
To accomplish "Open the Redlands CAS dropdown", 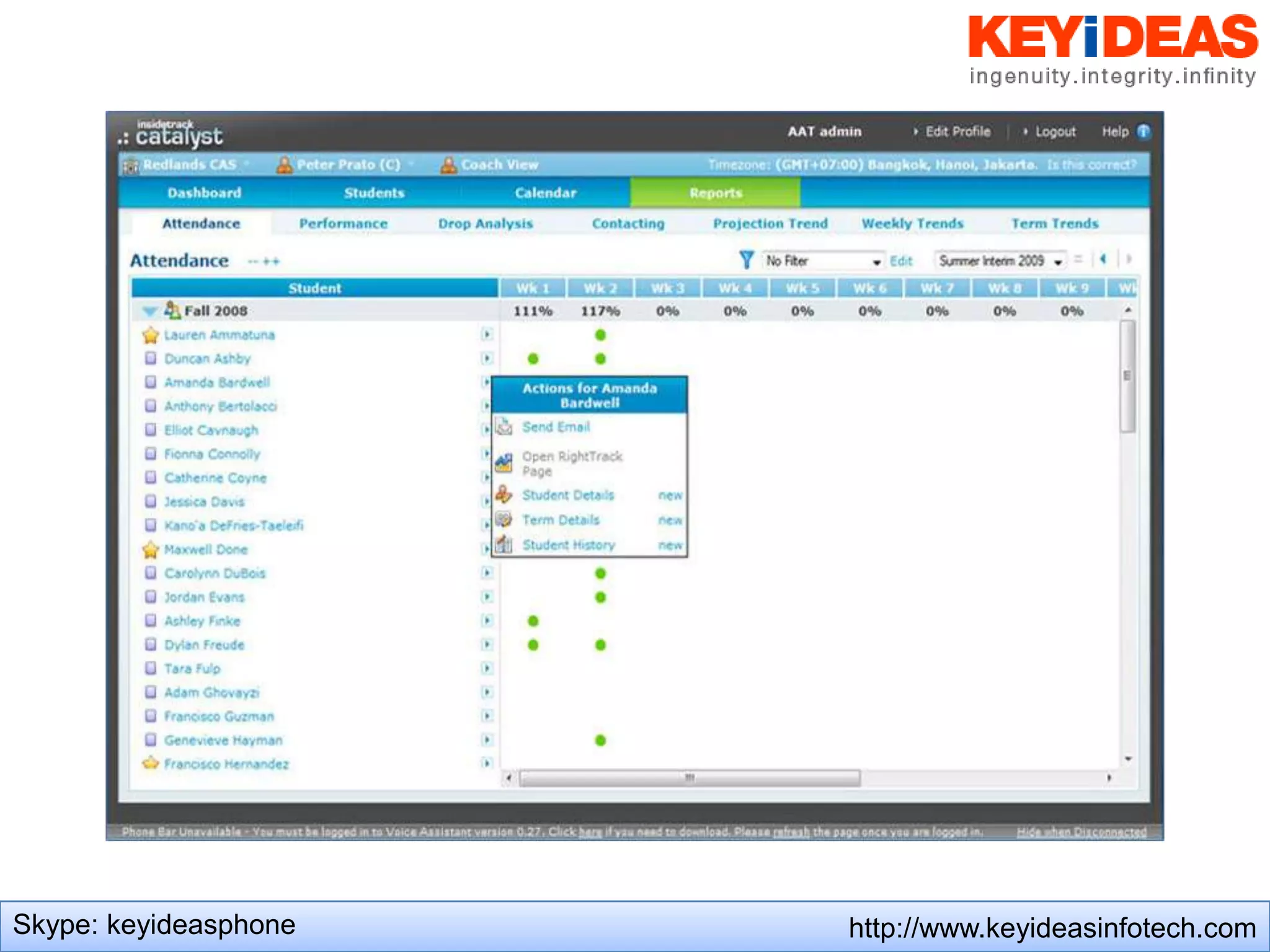I will click(x=246, y=164).
